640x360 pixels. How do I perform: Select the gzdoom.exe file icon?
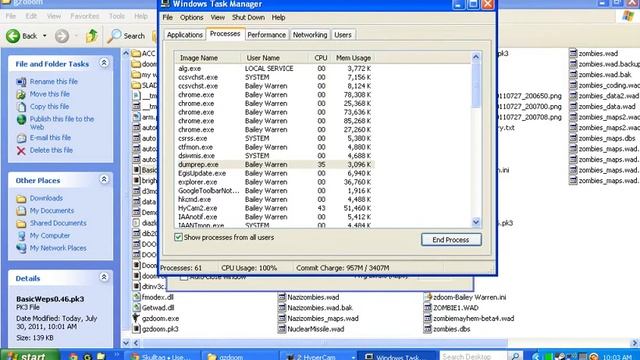tap(136, 318)
